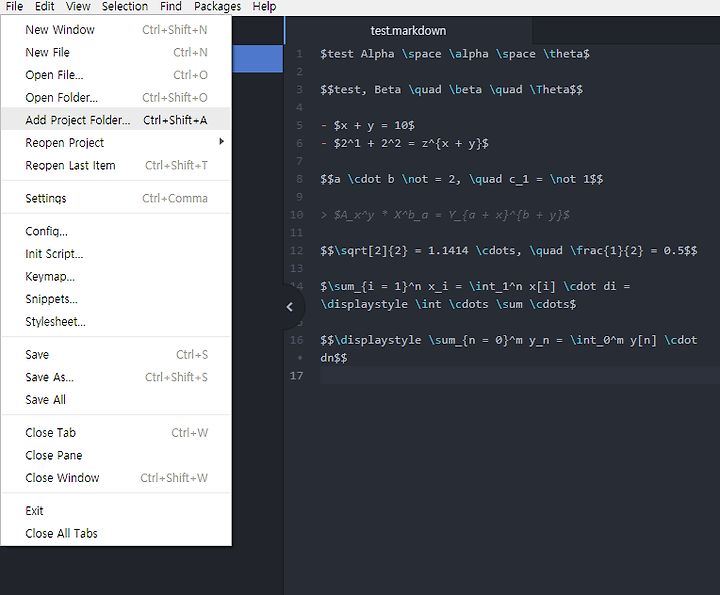
Task: Click line number 1 in the gutter
Action: click(x=299, y=54)
